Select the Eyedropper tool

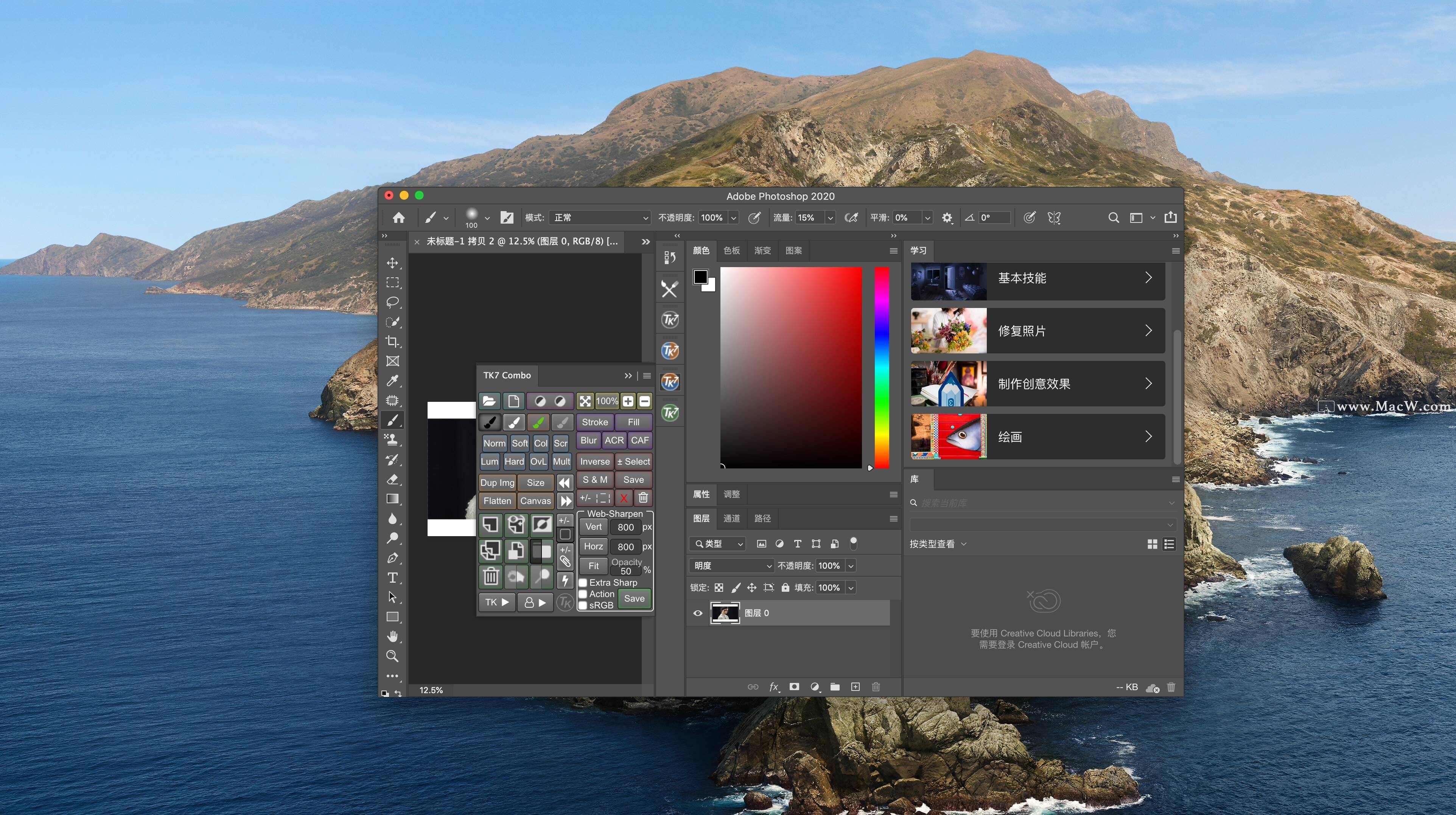point(392,381)
